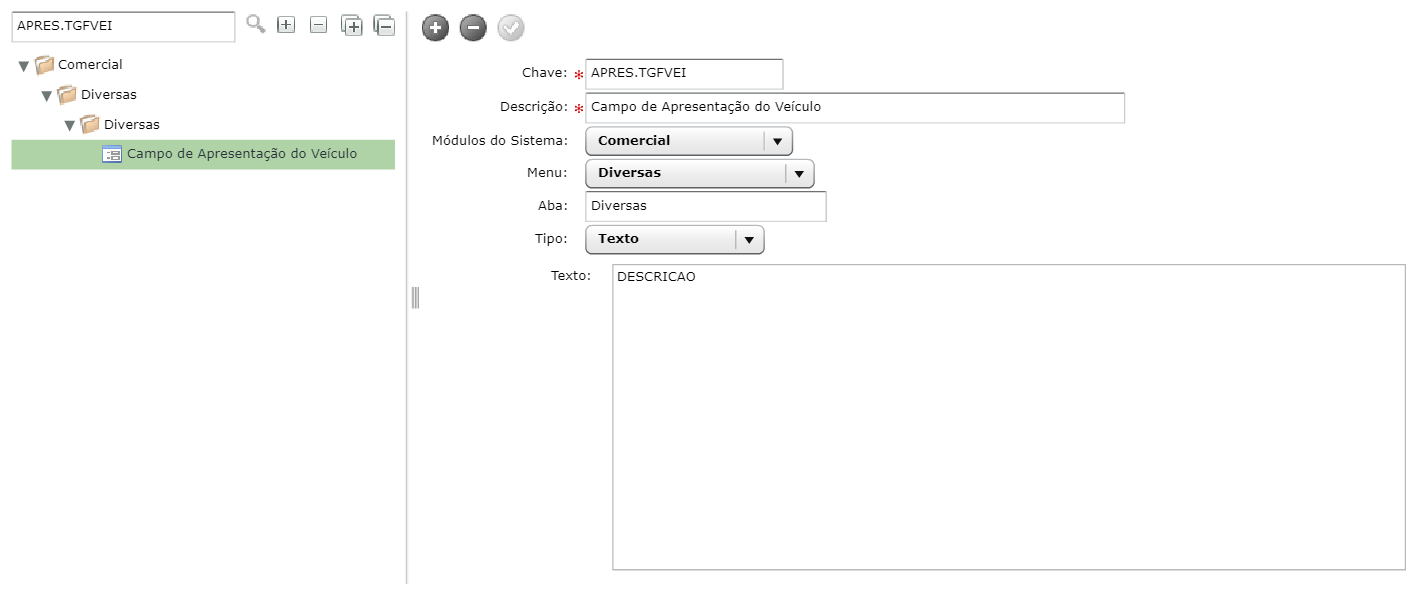Click inside the Texto text area
Viewport: 1422px width, 596px height.
1009,417
